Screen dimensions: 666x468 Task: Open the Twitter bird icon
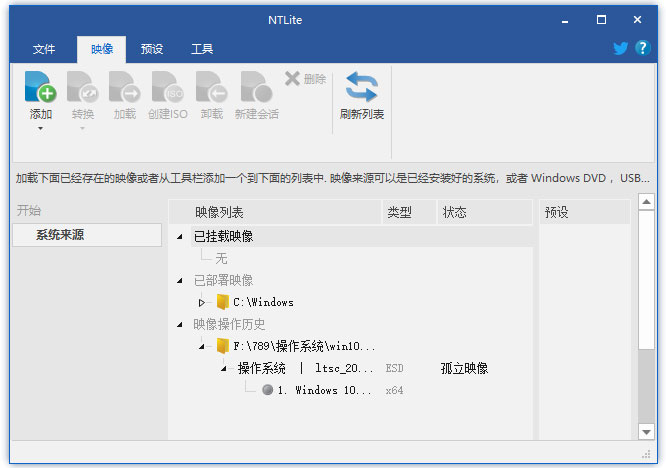(x=620, y=48)
